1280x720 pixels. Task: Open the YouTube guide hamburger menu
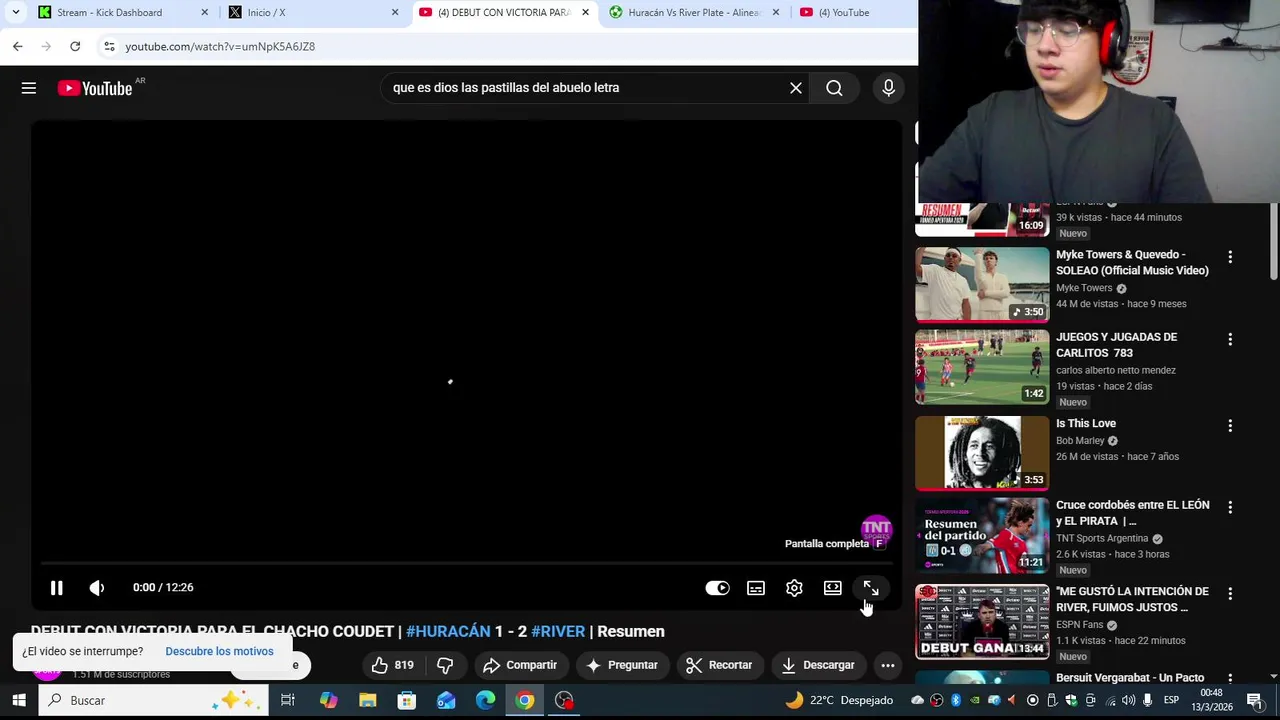[x=29, y=88]
